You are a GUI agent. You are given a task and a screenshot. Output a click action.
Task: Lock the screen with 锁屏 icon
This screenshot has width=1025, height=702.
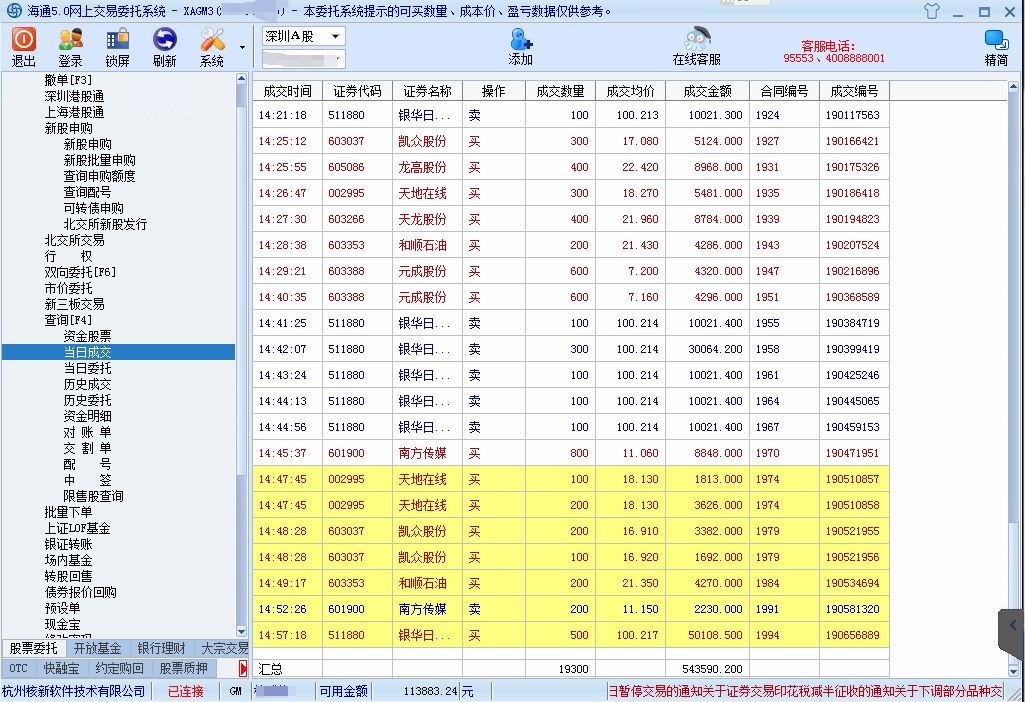point(117,46)
